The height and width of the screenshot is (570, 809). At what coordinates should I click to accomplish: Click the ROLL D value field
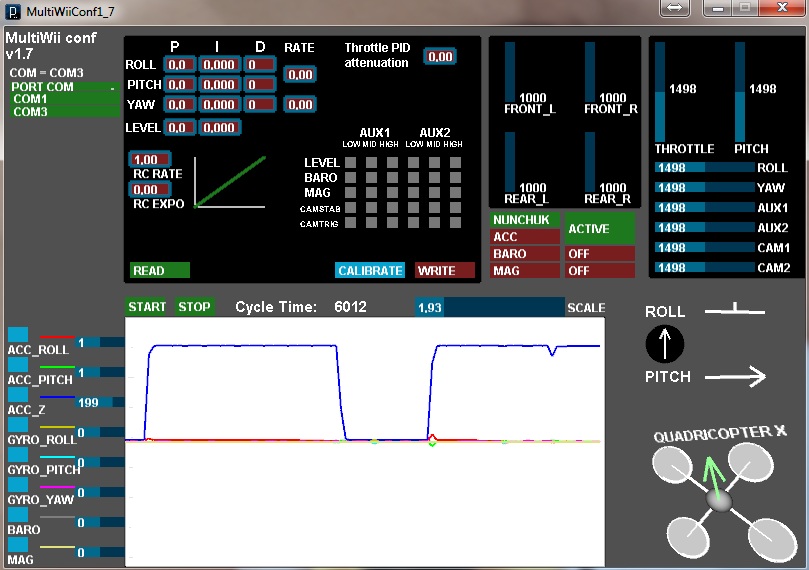261,64
